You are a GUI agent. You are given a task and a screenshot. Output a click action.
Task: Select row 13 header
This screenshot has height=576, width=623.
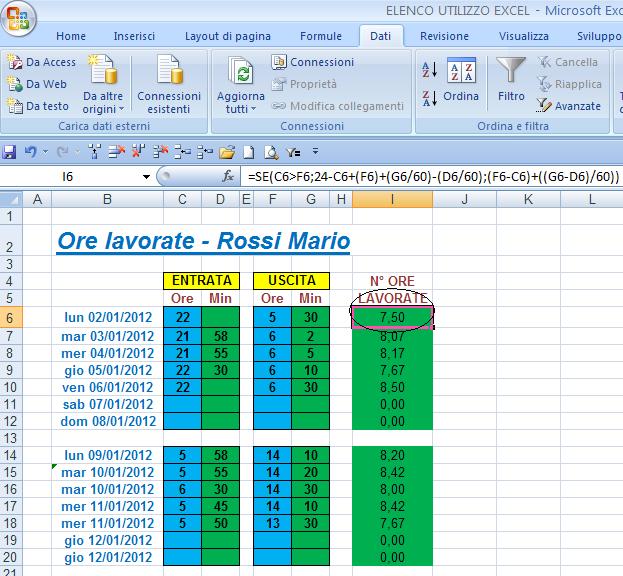point(11,438)
